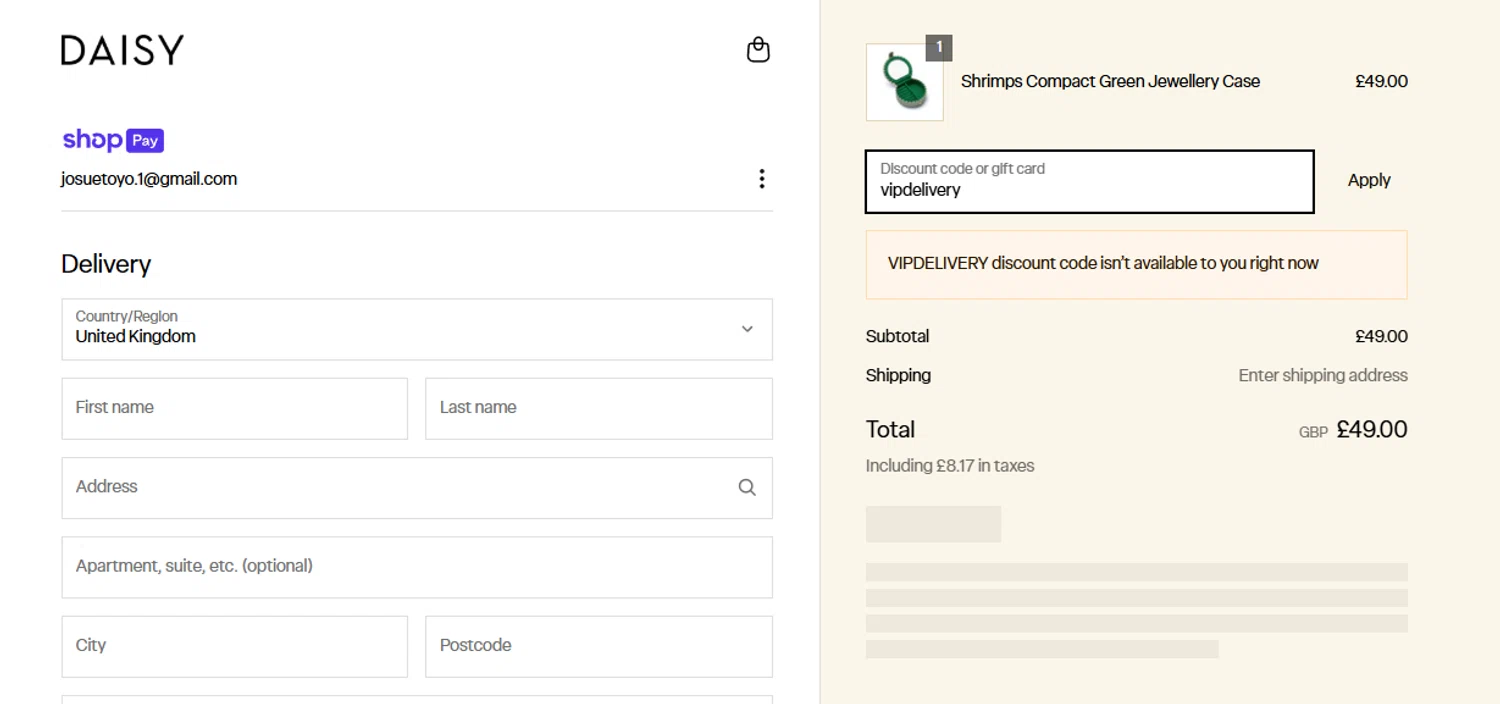Click the Shop Pay logo
Screen dimensions: 1500x704
click(x=113, y=140)
